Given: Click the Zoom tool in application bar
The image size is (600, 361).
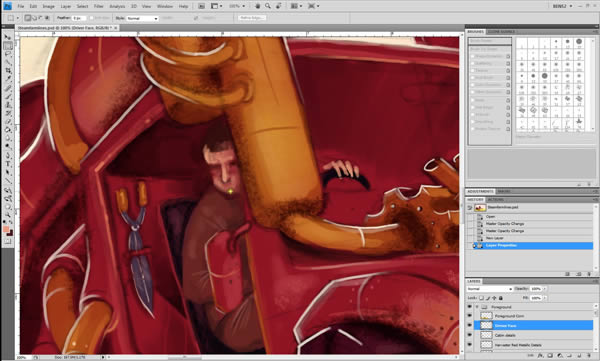Looking at the screenshot, I should (x=268, y=6).
